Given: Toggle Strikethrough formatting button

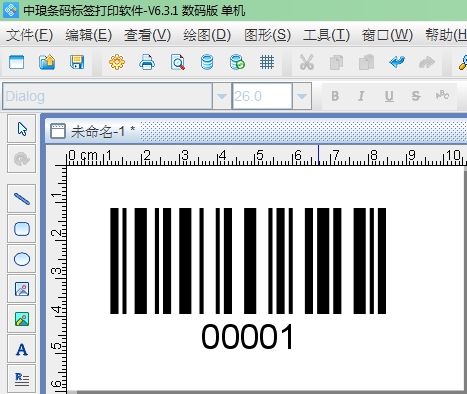Looking at the screenshot, I should tap(416, 96).
